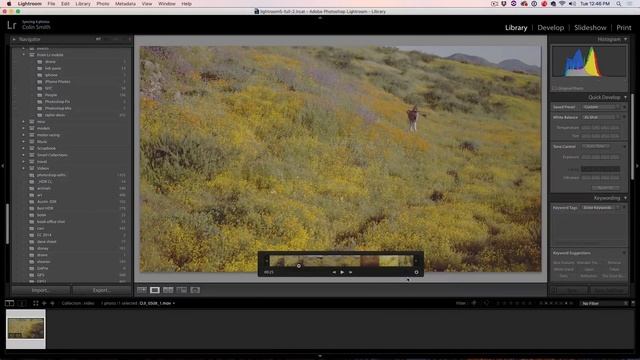640x360 pixels.
Task: Click filmstrip grid shortcut icon
Action: [36, 303]
